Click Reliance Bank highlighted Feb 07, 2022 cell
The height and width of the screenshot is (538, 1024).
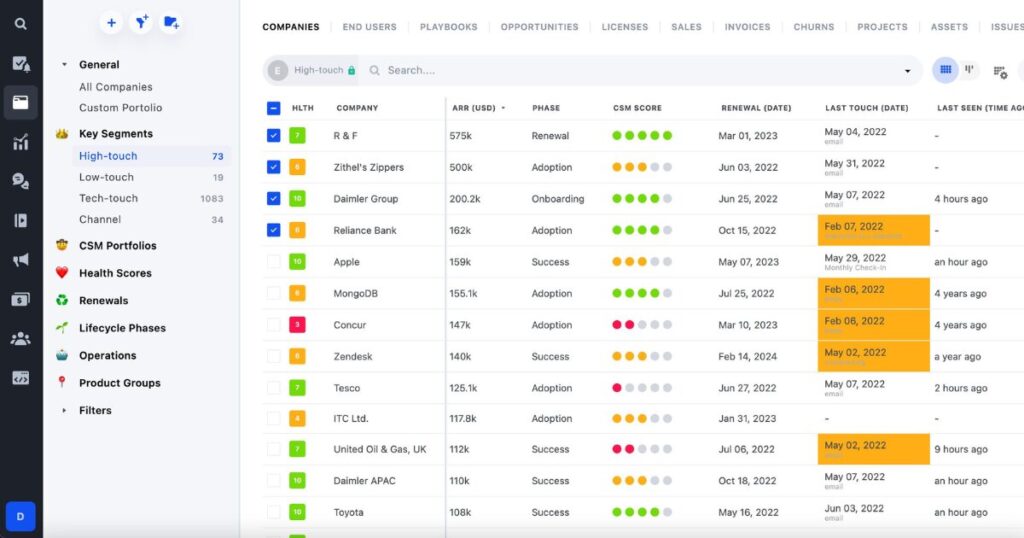873,230
